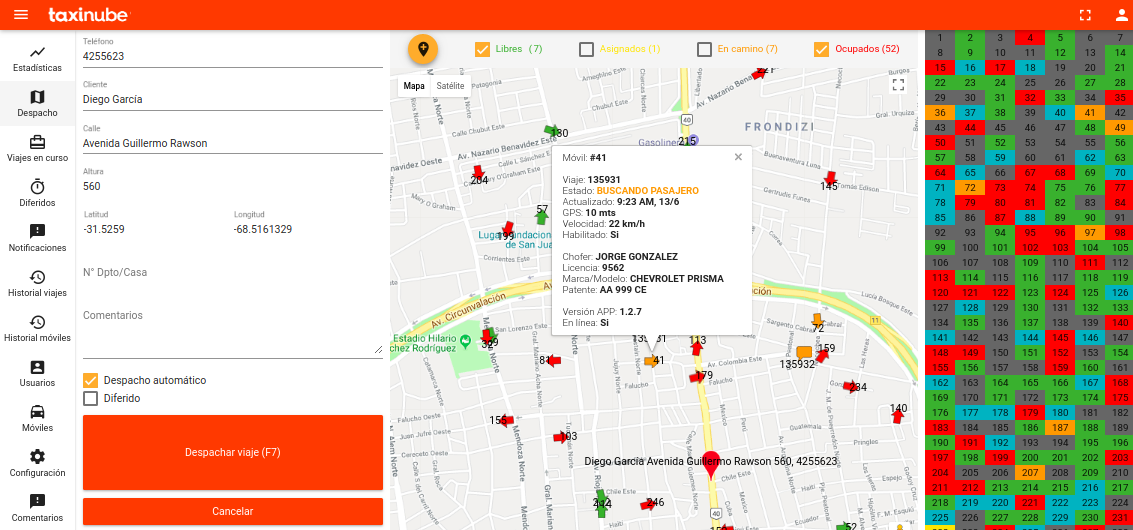
Task: Open the hamburger navigation menu
Action: (x=21, y=15)
